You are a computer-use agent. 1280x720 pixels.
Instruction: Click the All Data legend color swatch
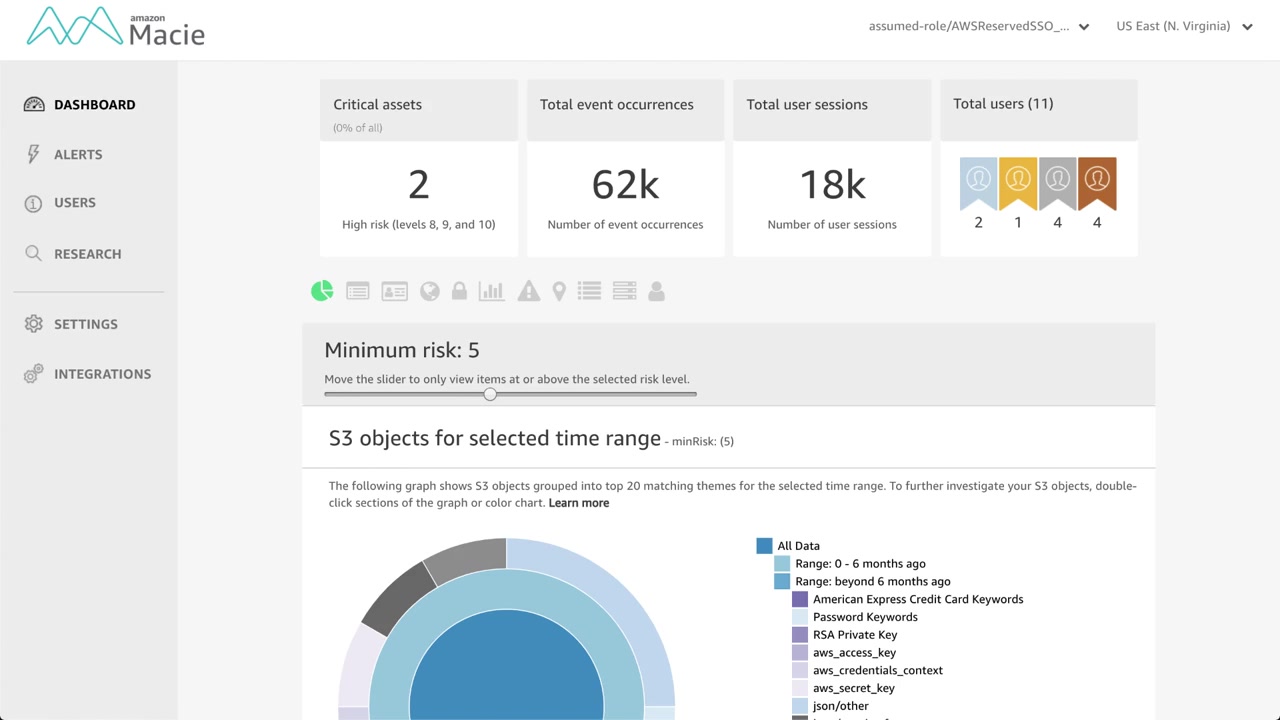point(765,546)
